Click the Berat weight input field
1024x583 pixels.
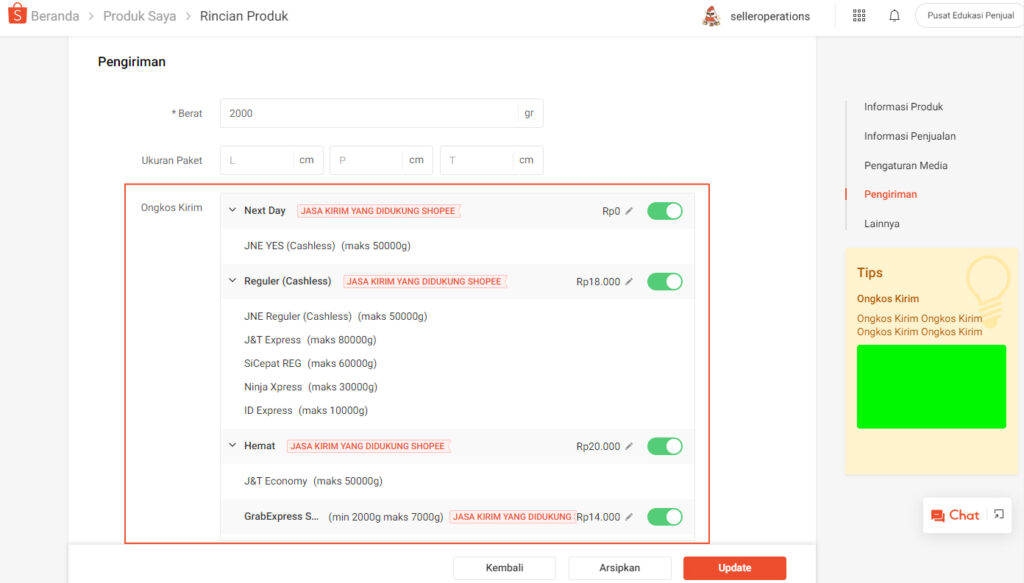(x=381, y=114)
